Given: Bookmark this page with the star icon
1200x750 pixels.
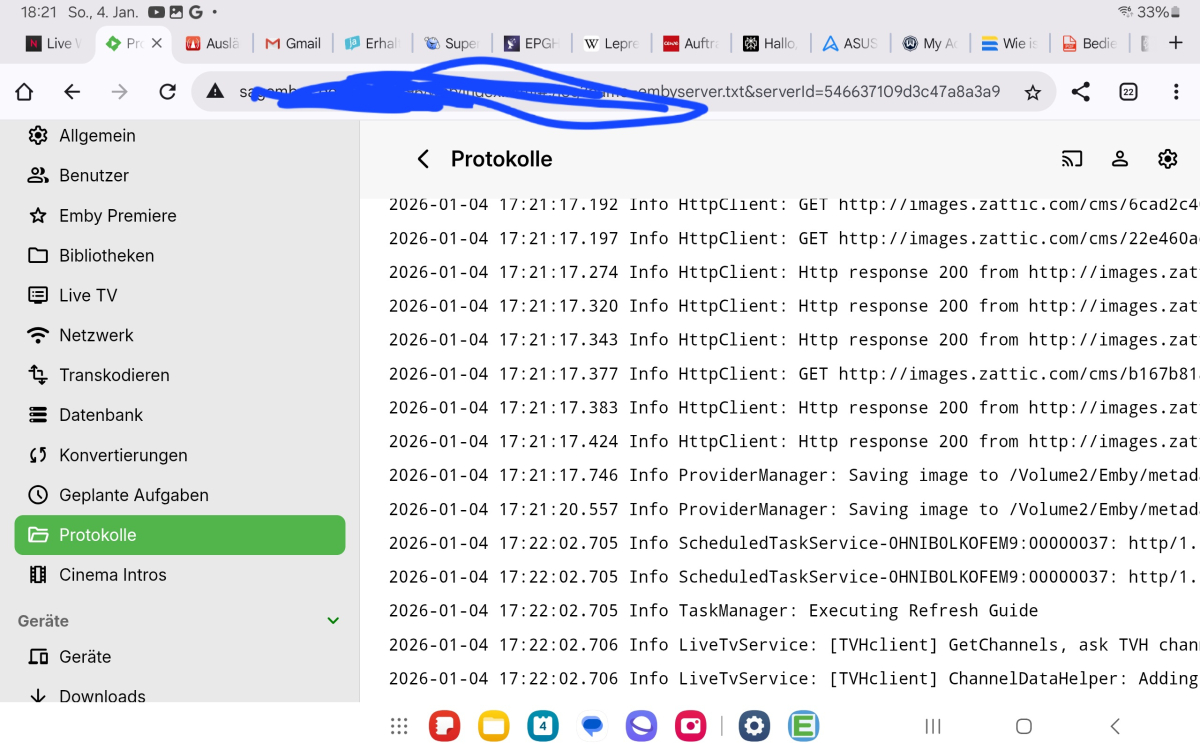Looking at the screenshot, I should coord(1033,91).
